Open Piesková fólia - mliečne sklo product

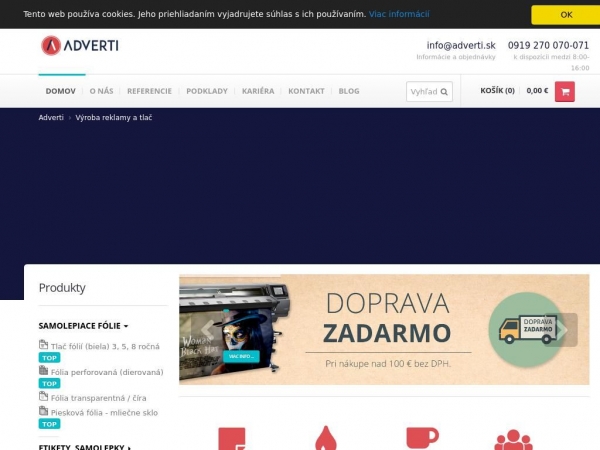[104, 412]
